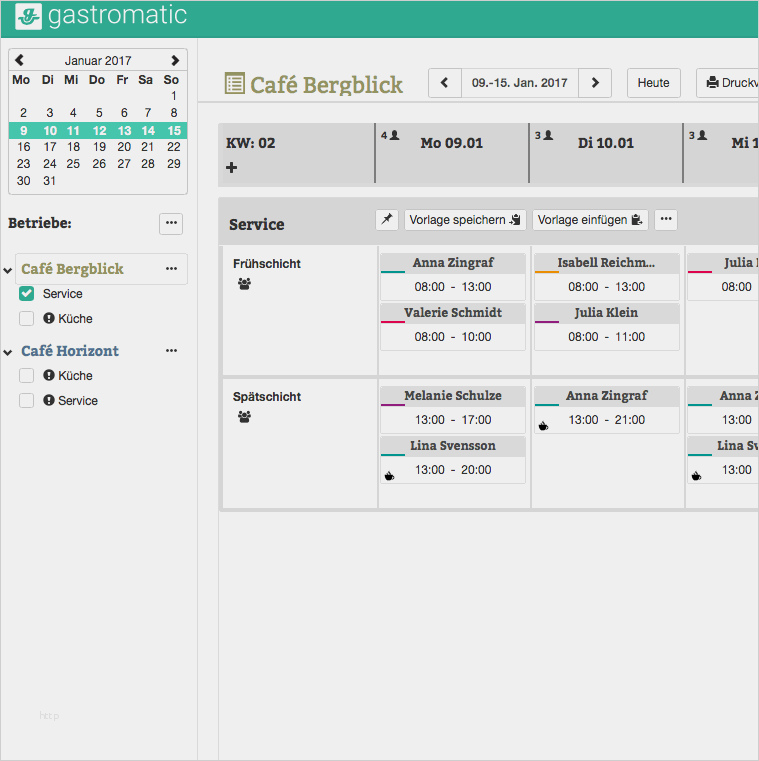Select the Café Horizont entry in the sidebar

70,350
